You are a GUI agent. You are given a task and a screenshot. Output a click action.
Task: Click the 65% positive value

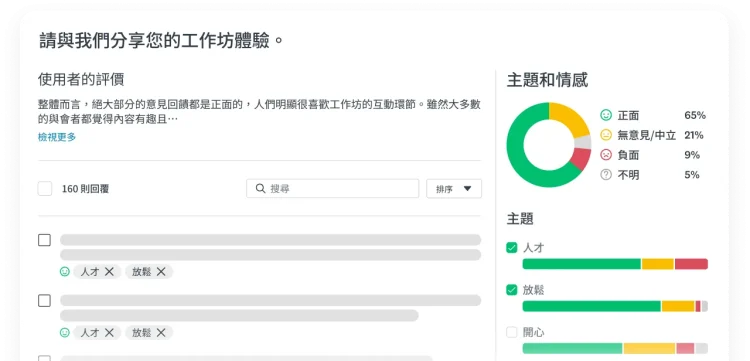(x=695, y=115)
